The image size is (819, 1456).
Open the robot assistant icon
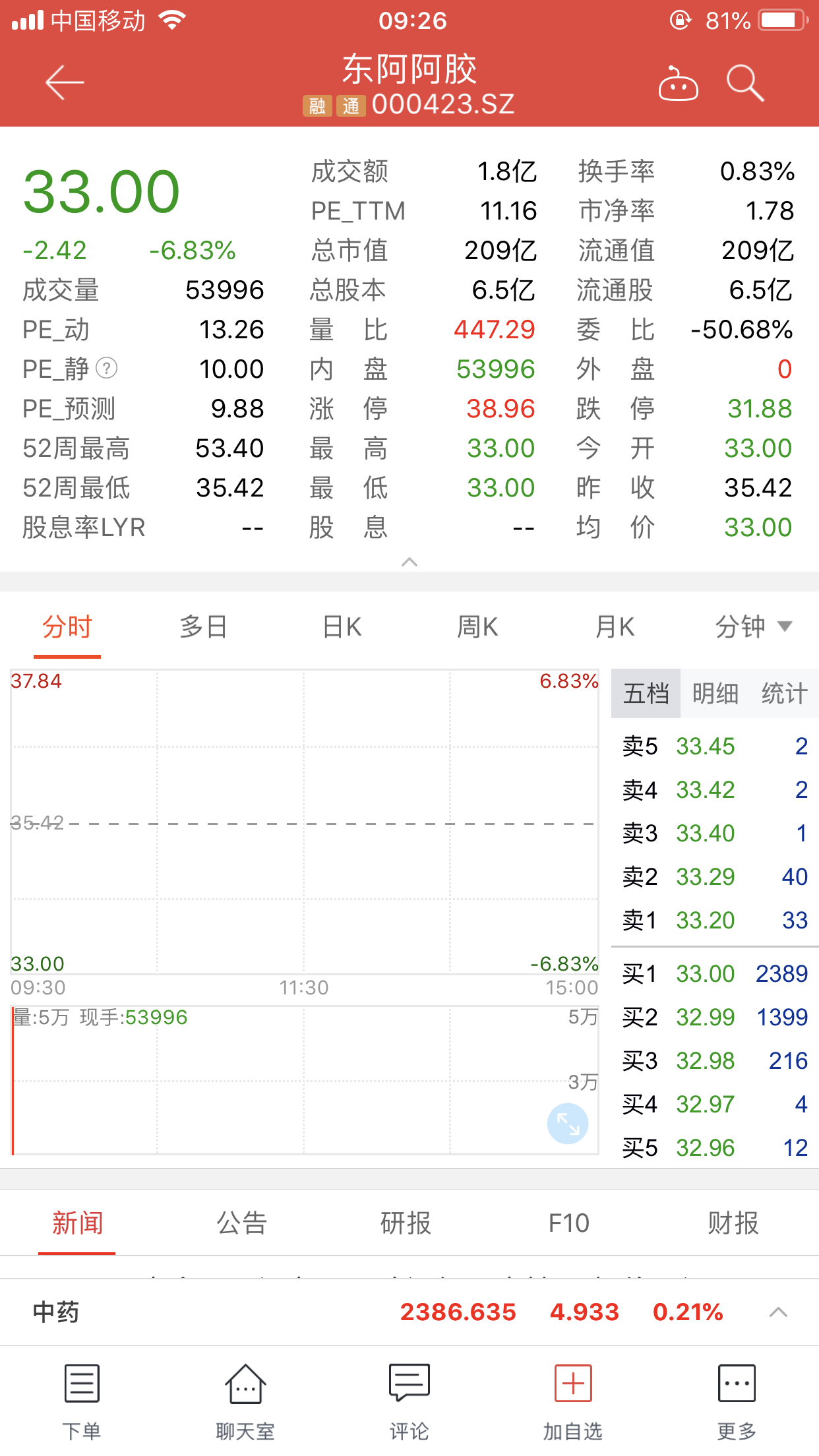679,84
